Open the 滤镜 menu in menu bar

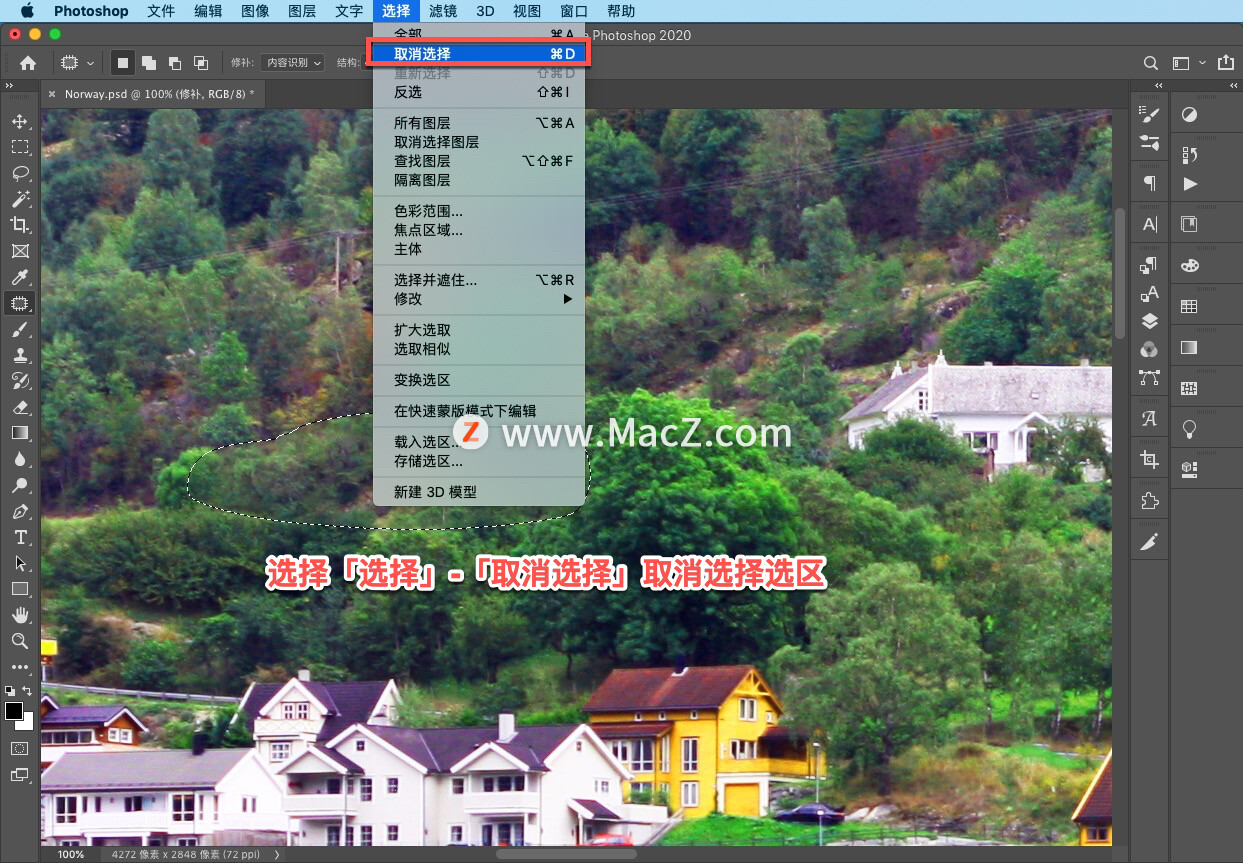443,11
